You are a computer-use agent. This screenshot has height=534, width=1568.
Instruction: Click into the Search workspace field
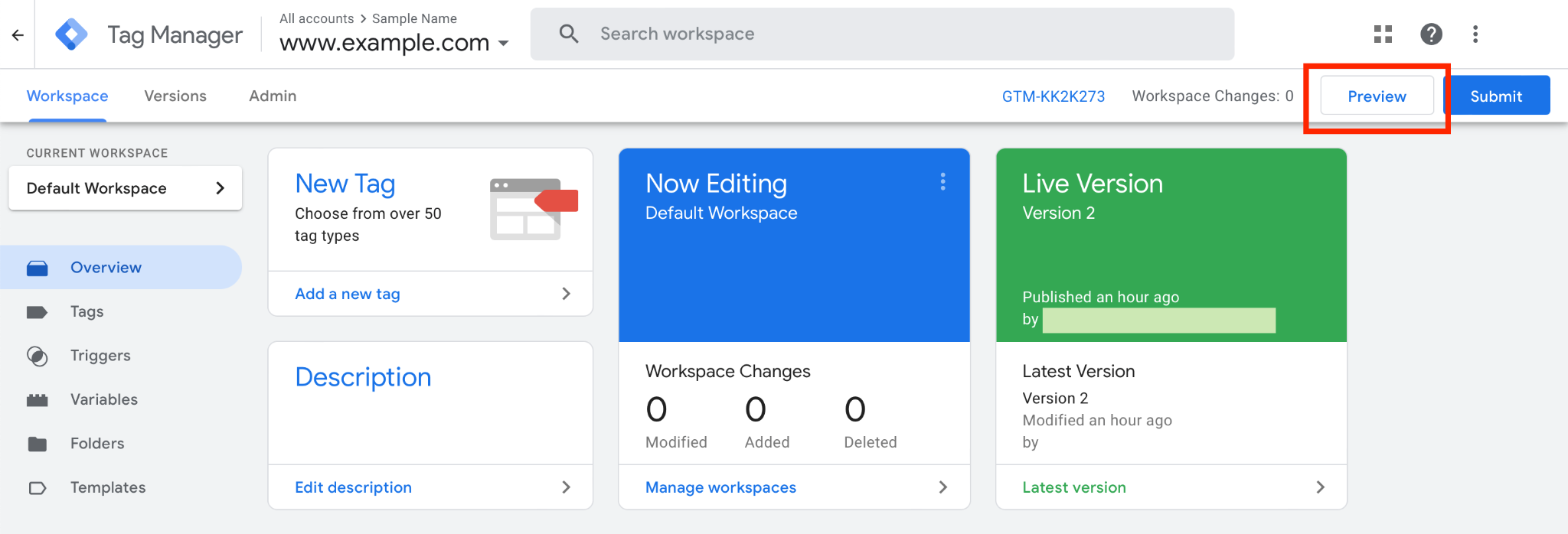point(882,34)
